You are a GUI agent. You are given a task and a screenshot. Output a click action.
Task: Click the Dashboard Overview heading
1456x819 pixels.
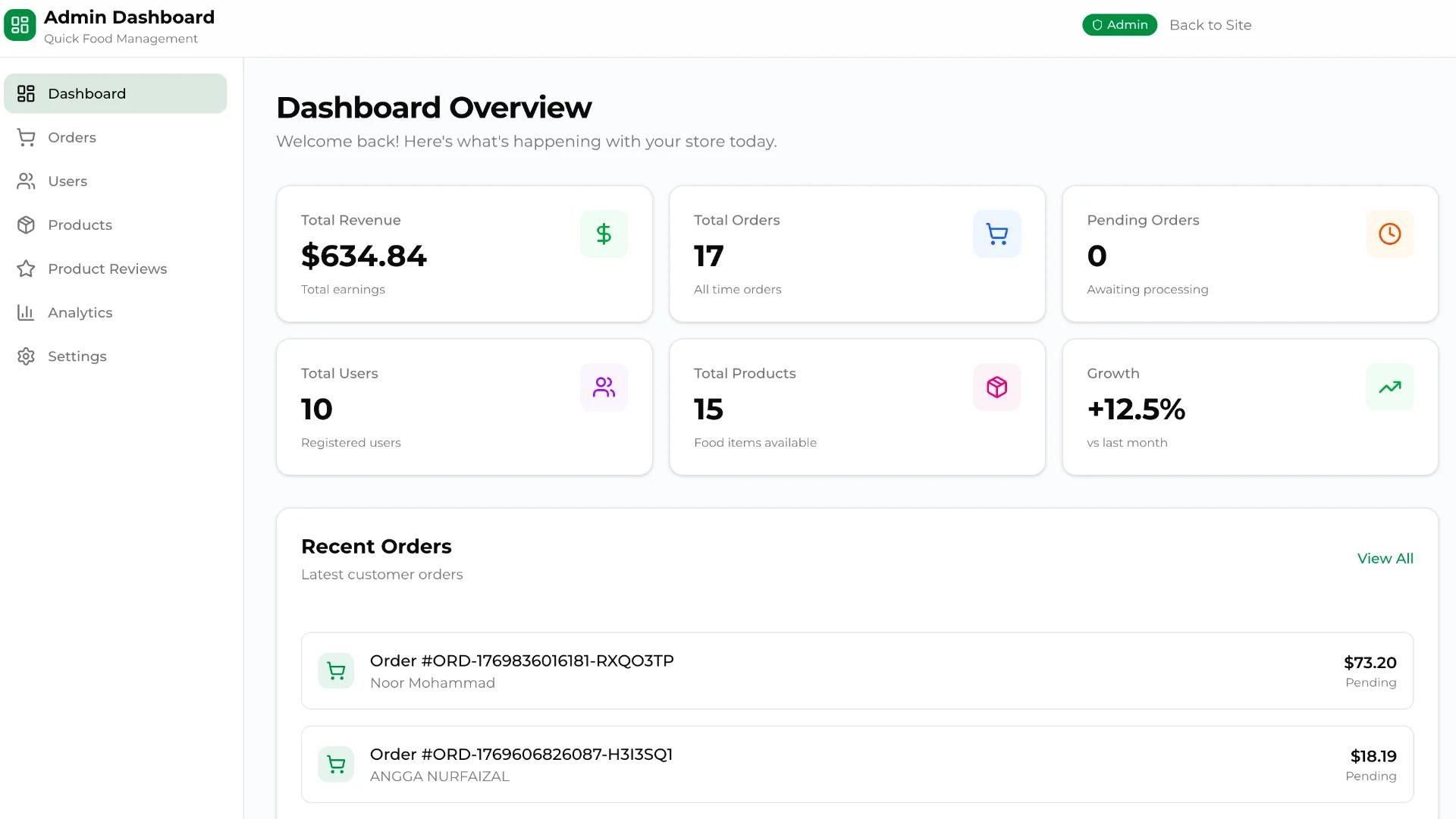(434, 107)
